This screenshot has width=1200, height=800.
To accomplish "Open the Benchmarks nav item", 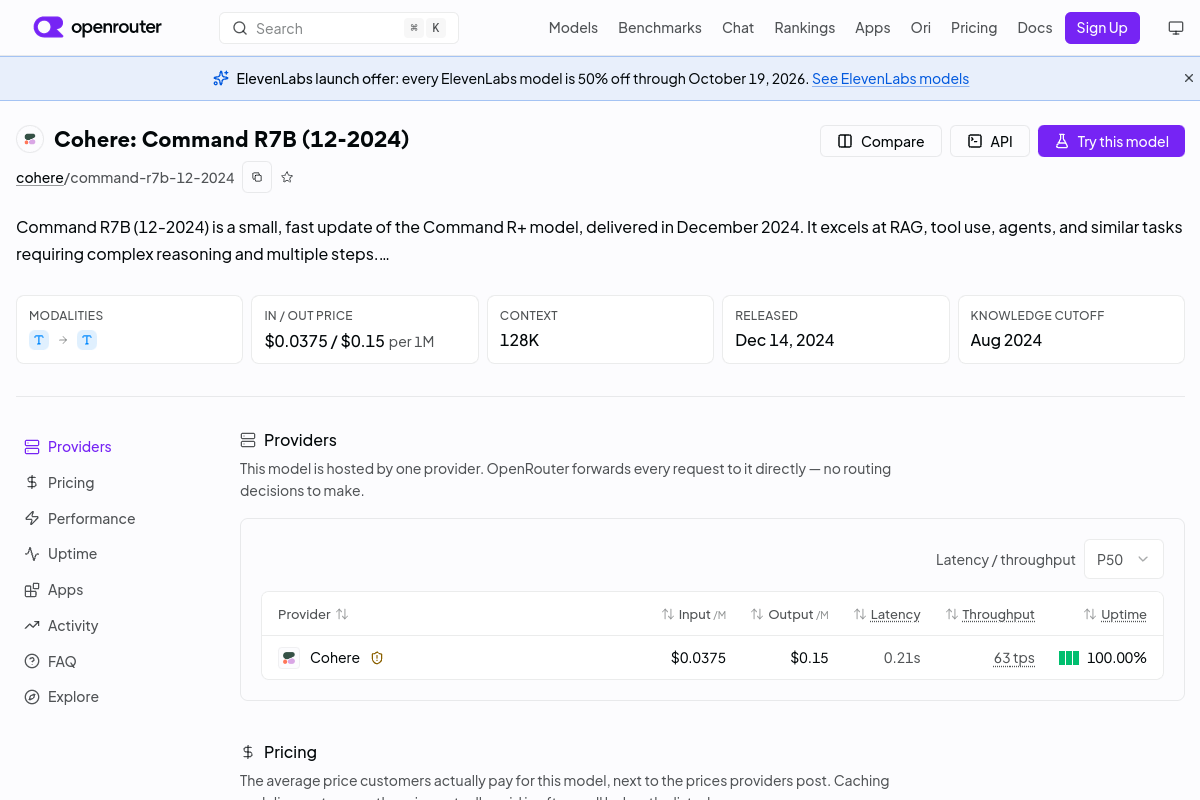I will point(660,28).
